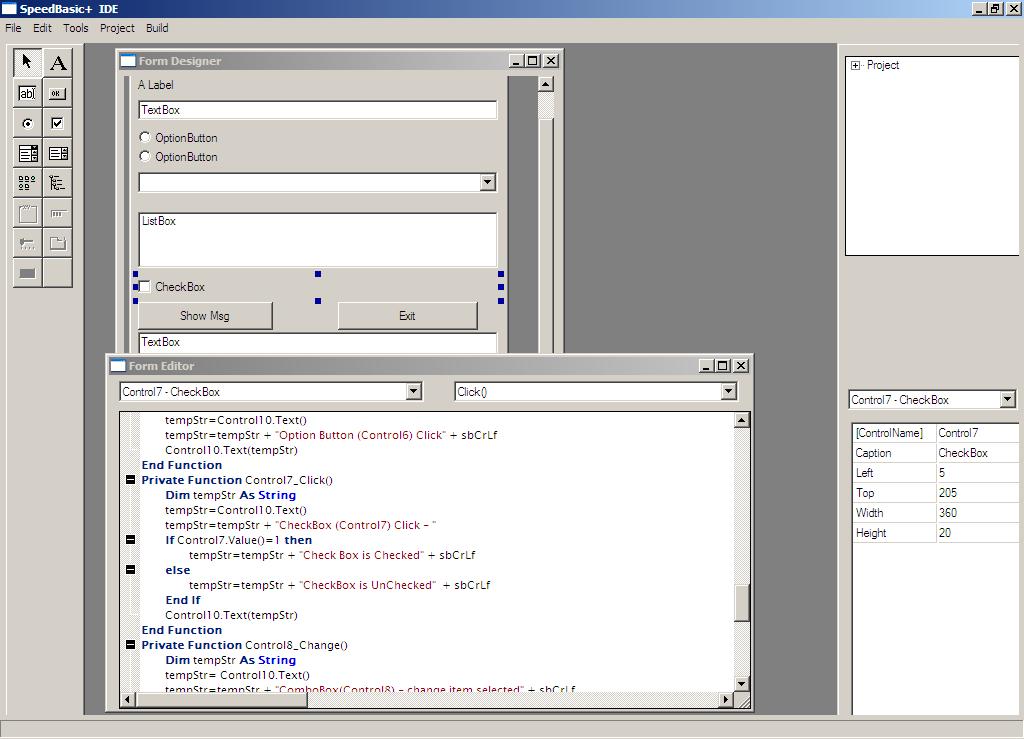Screen dimensions: 1024x739
Task: Pick the grey filled rectangle tool in the toolbox
Action: coord(27,274)
